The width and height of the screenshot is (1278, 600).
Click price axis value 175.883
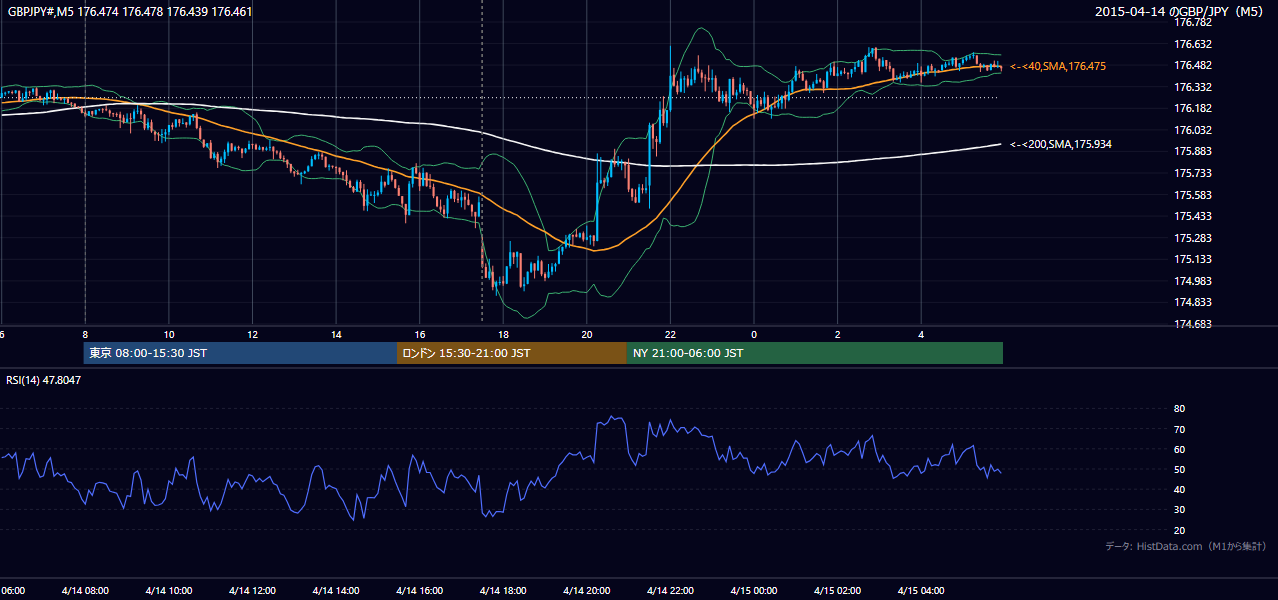point(1193,151)
